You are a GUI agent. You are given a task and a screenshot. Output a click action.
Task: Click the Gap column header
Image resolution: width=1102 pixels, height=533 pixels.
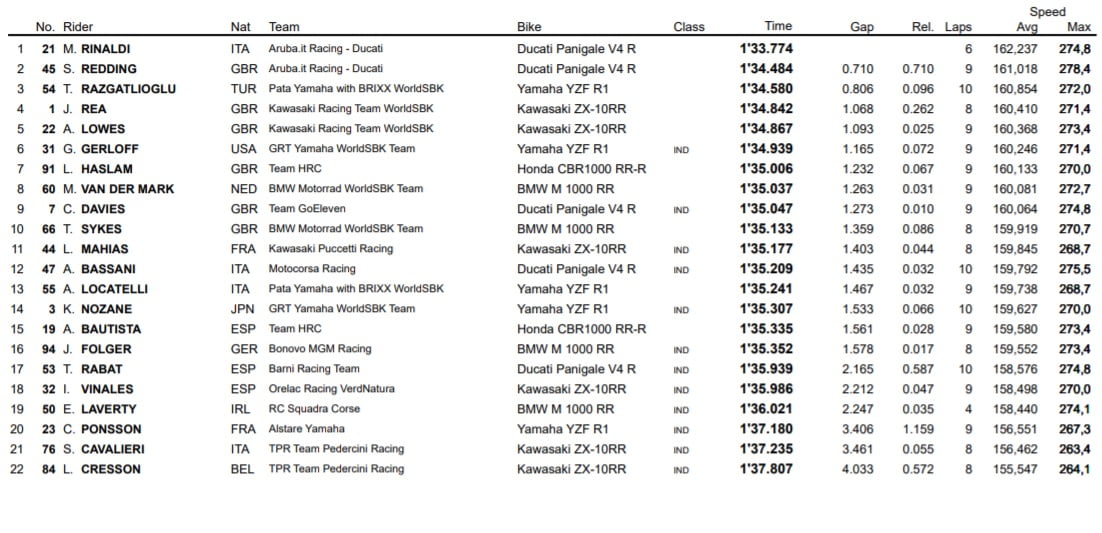861,27
